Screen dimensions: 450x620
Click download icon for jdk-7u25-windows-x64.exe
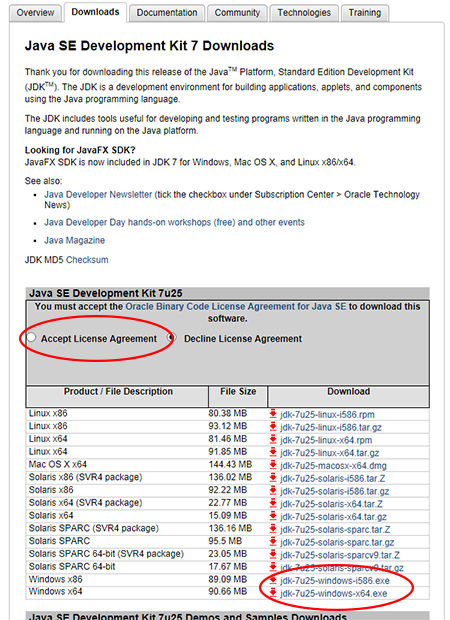click(x=273, y=592)
